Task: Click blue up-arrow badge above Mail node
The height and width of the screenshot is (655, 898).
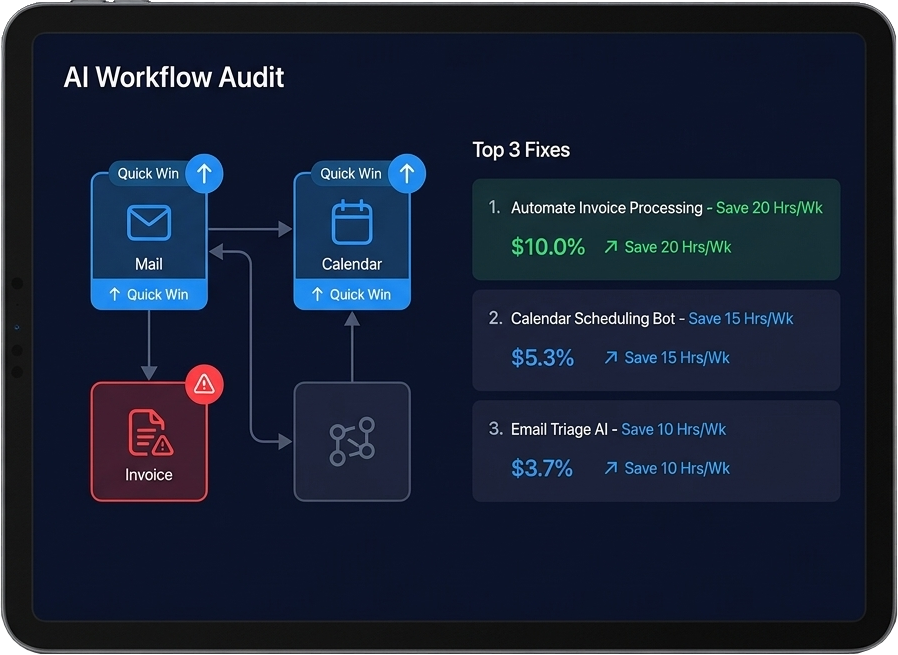Action: tap(204, 173)
